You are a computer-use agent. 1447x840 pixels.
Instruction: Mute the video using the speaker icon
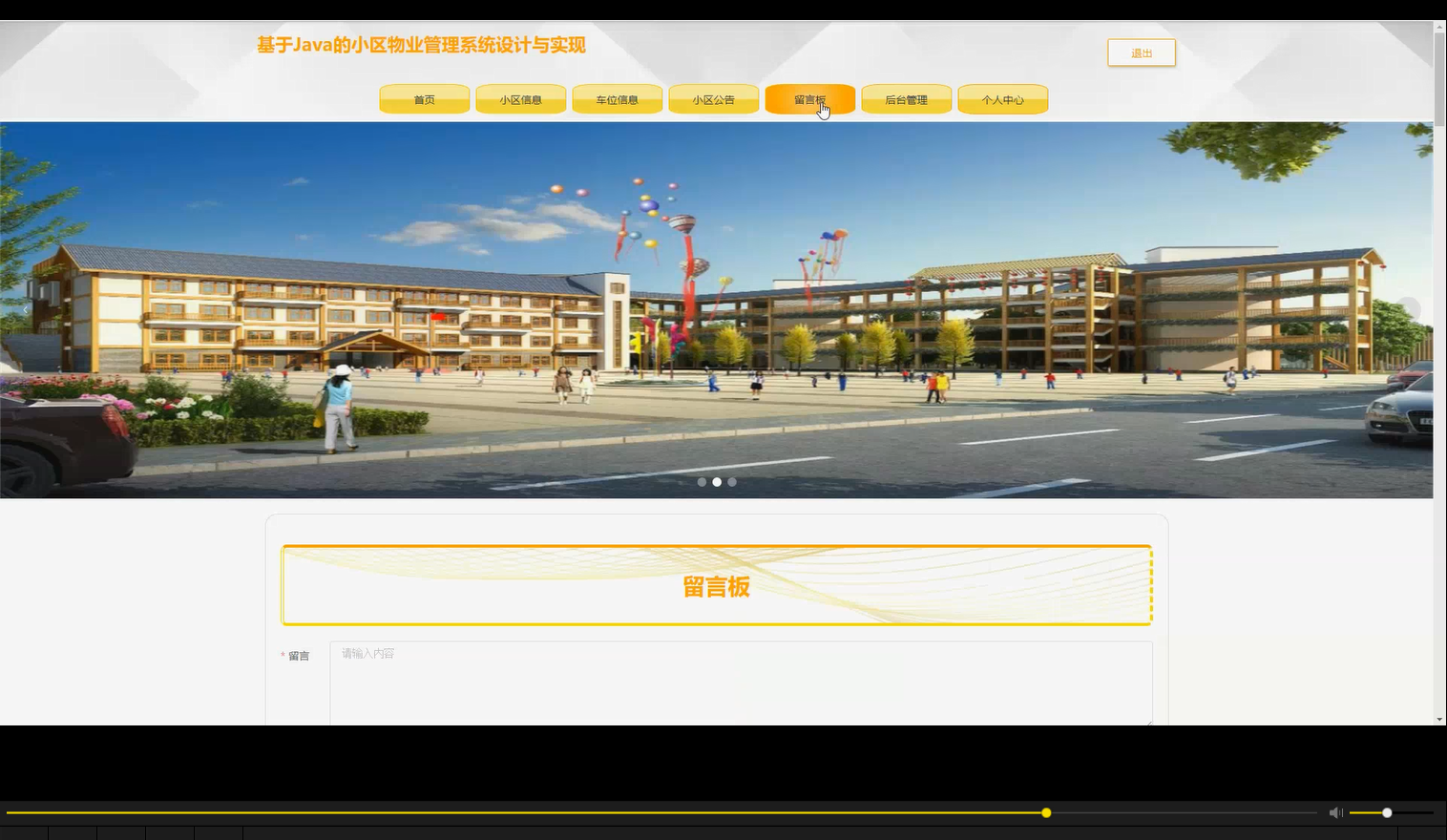point(1335,812)
